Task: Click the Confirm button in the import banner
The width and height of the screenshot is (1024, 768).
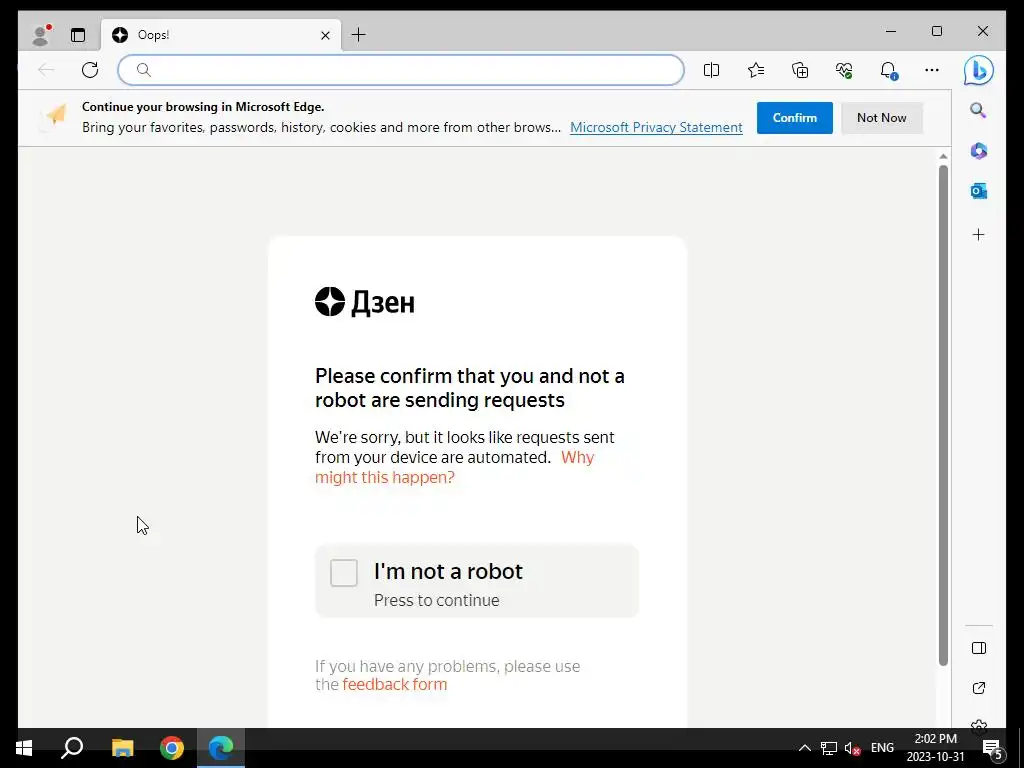Action: 795,118
